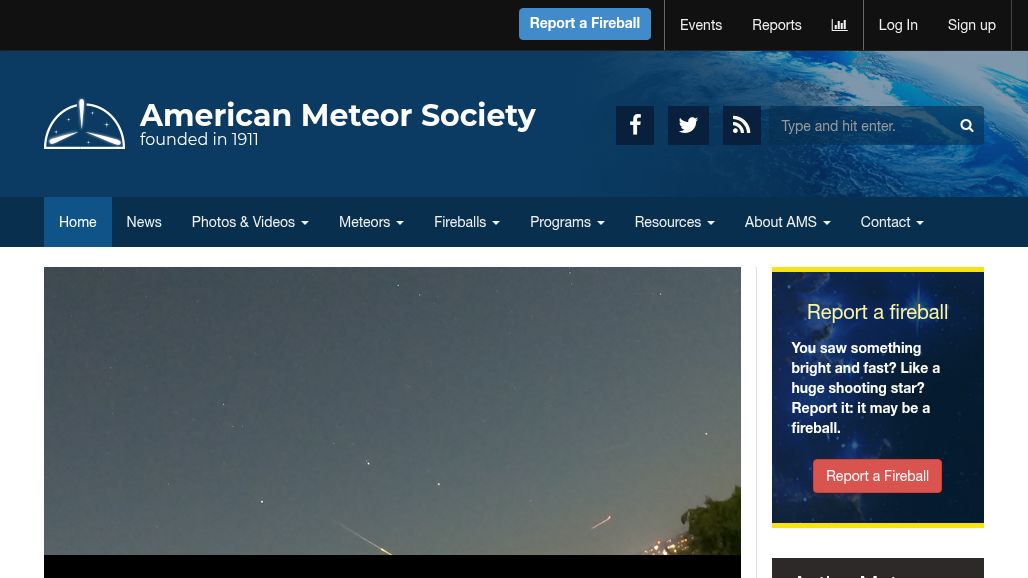Viewport: 1028px width, 578px height.
Task: Open the Meteors menu dropdown
Action: click(x=370, y=221)
